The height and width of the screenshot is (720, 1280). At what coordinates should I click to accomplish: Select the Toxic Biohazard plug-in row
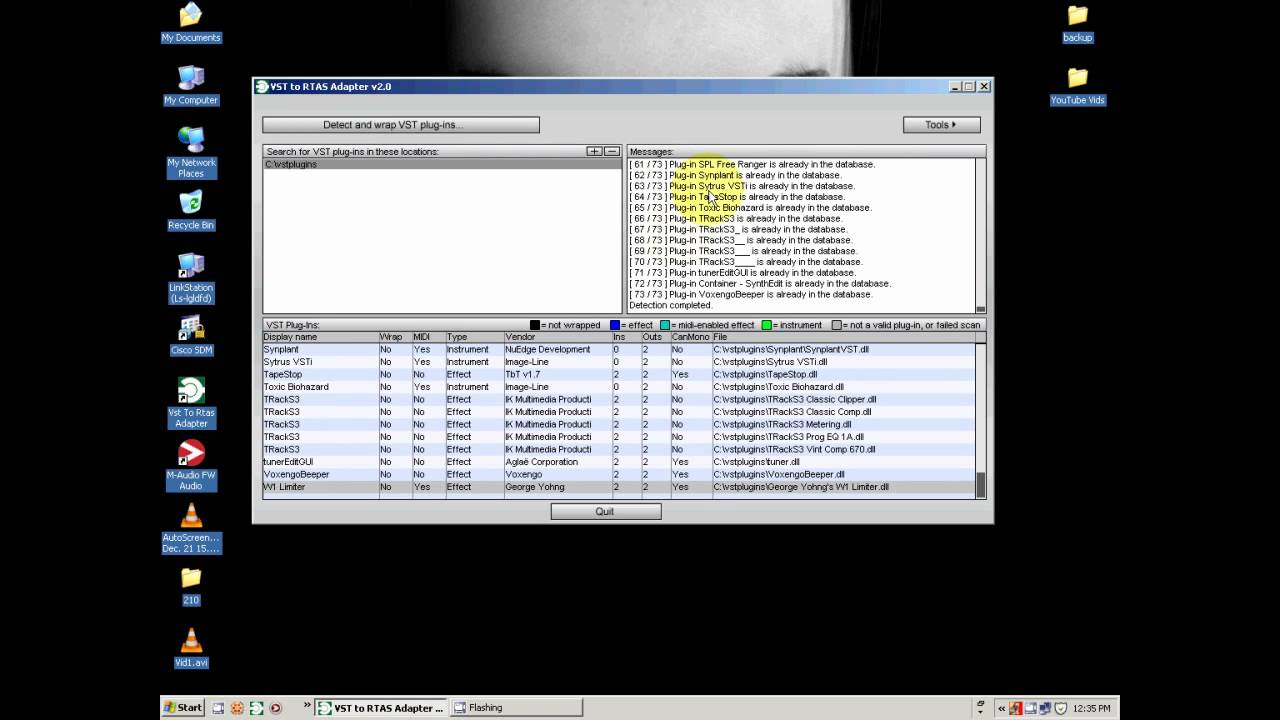619,387
